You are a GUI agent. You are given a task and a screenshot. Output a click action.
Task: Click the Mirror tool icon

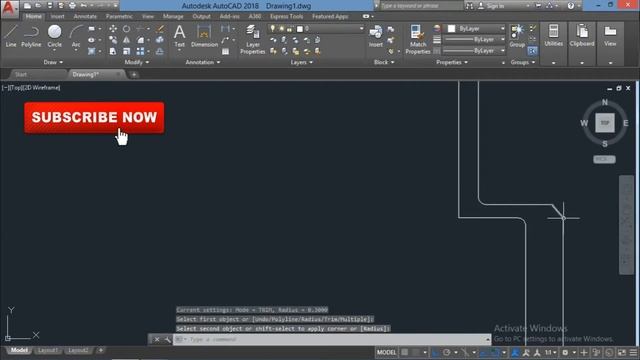(127, 40)
